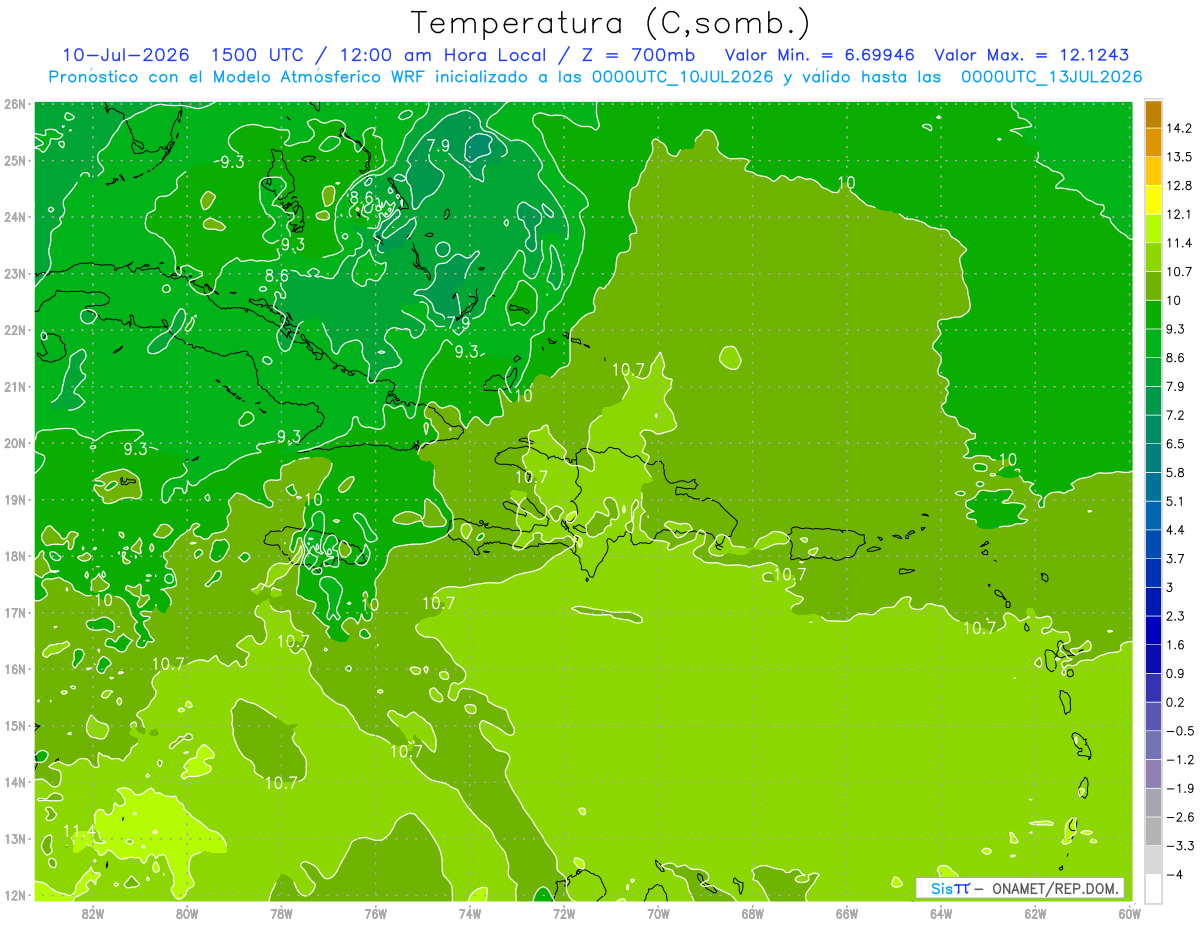Click the 0000UTC_13JUL2026 valid-until text
1200x927 pixels.
(x=1052, y=77)
